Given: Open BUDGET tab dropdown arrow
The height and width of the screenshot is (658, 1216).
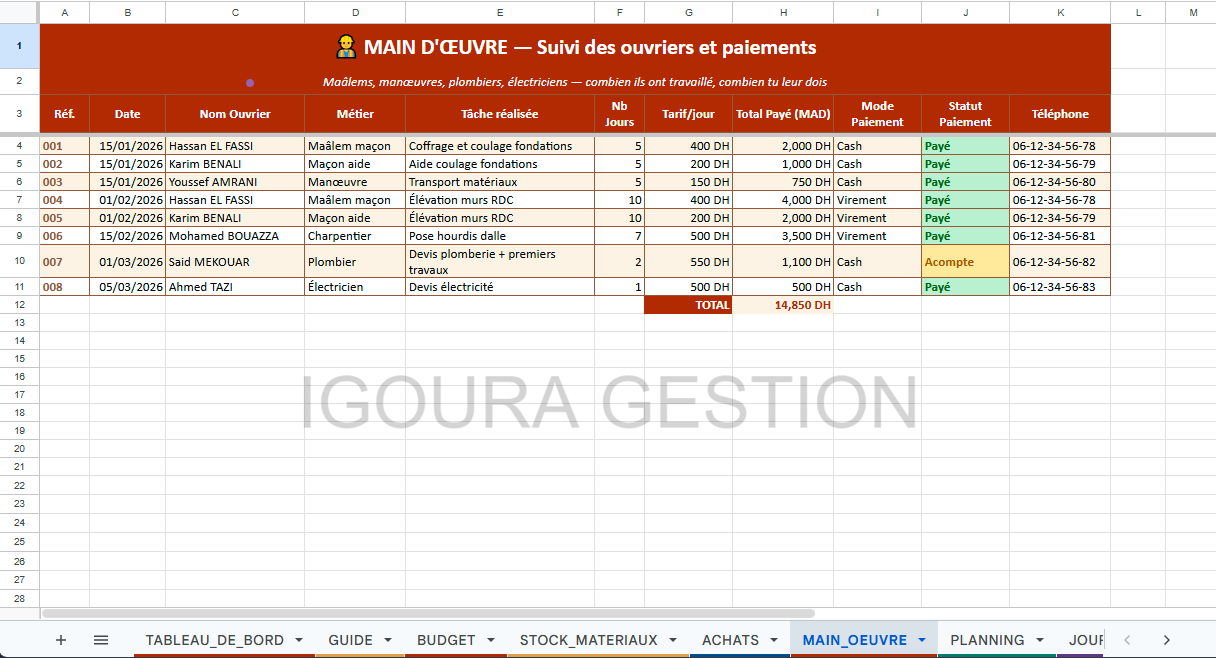Looking at the screenshot, I should pyautogui.click(x=490, y=640).
